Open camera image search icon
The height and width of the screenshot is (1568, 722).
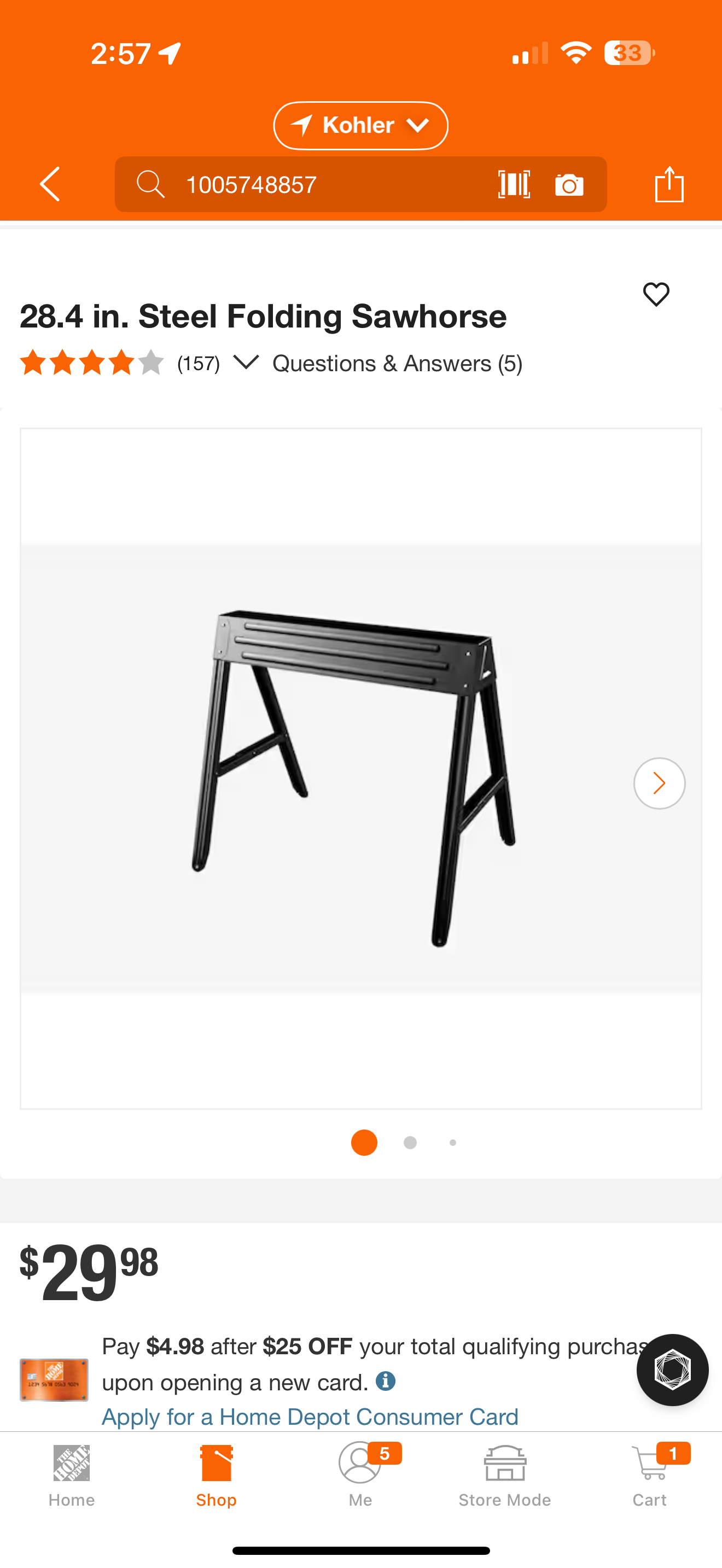[x=569, y=184]
